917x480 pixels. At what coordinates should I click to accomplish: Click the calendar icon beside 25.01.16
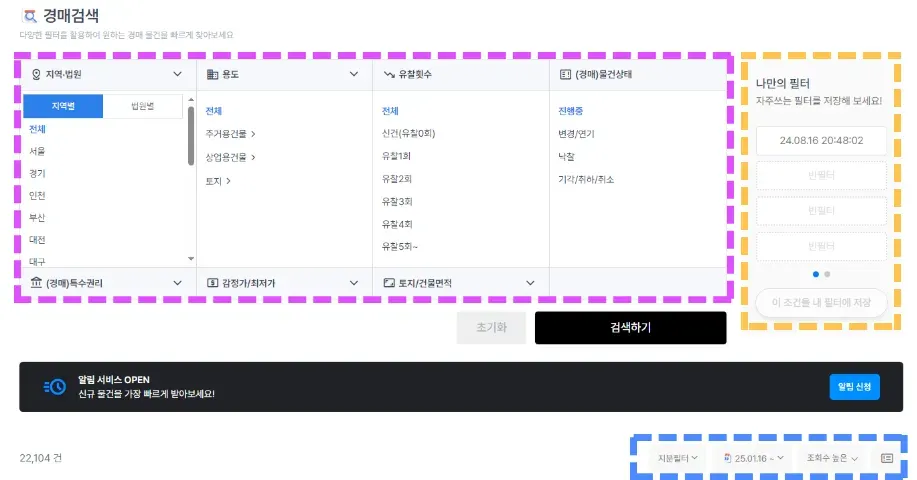[728, 458]
